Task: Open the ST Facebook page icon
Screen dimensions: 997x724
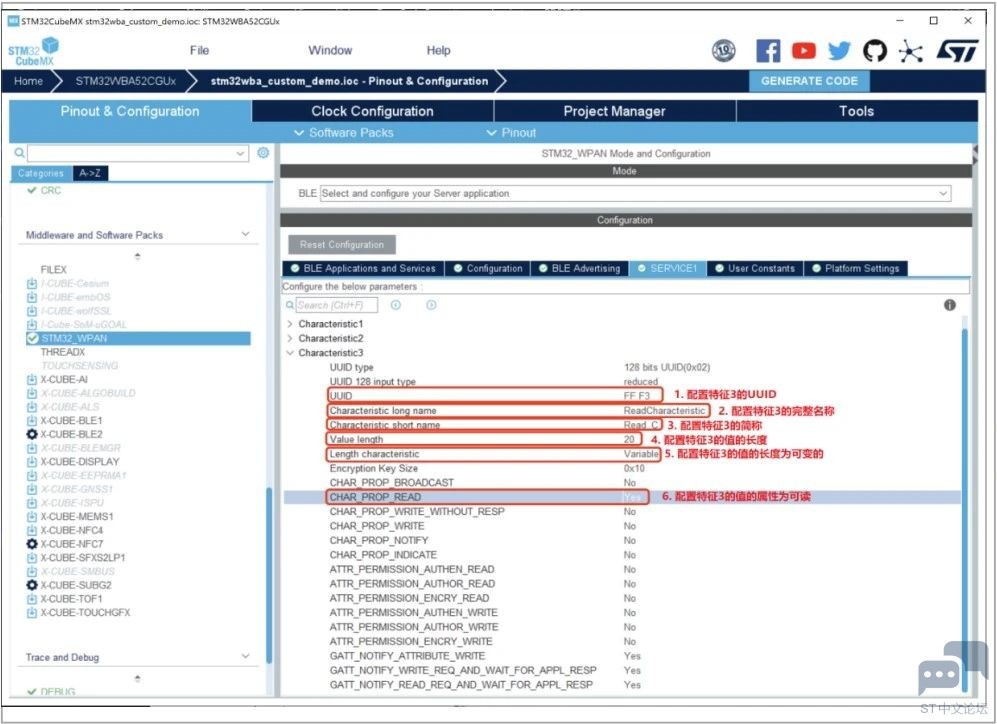Action: click(x=768, y=51)
